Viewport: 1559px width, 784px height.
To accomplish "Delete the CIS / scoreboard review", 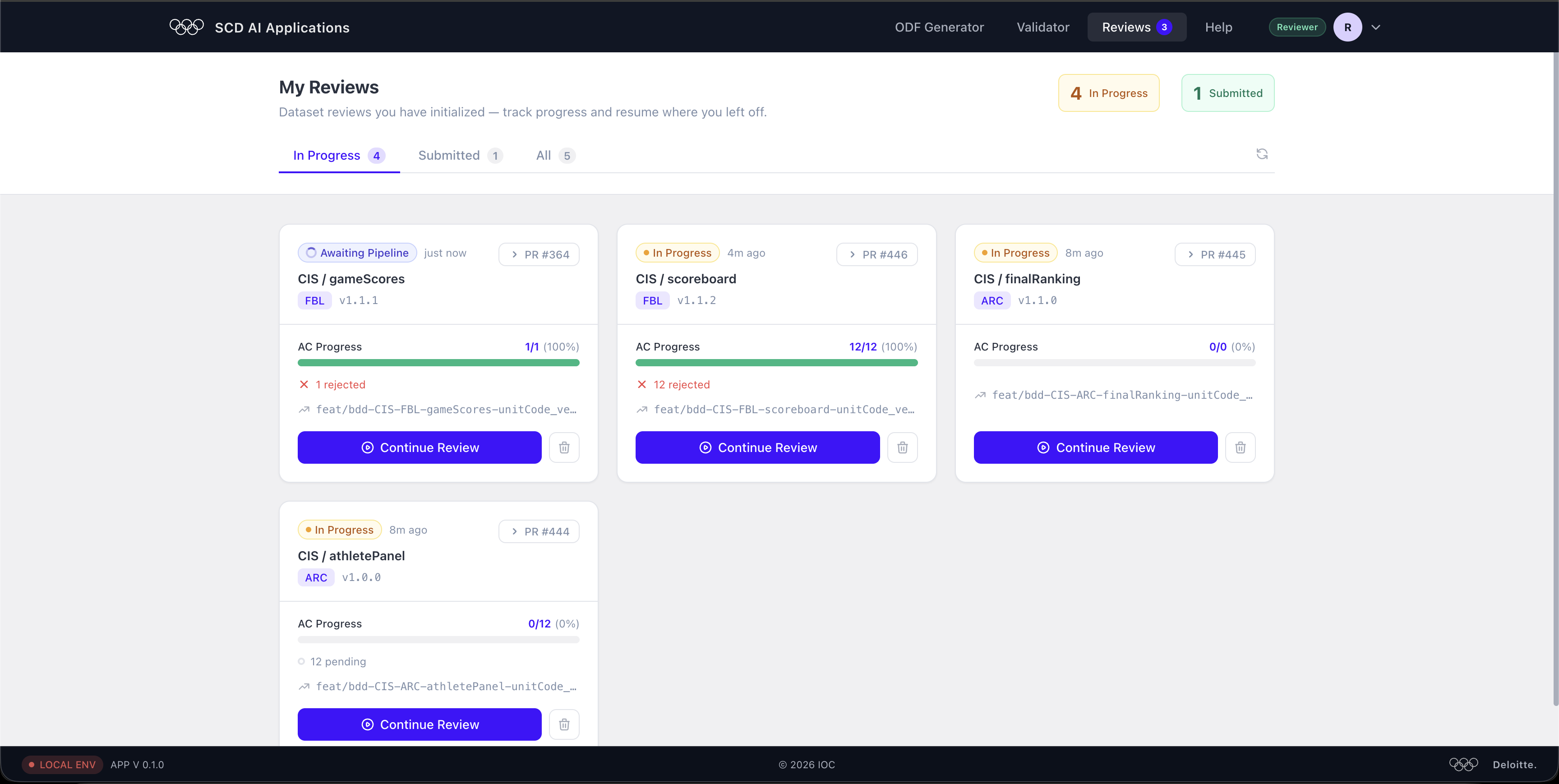I will click(902, 447).
